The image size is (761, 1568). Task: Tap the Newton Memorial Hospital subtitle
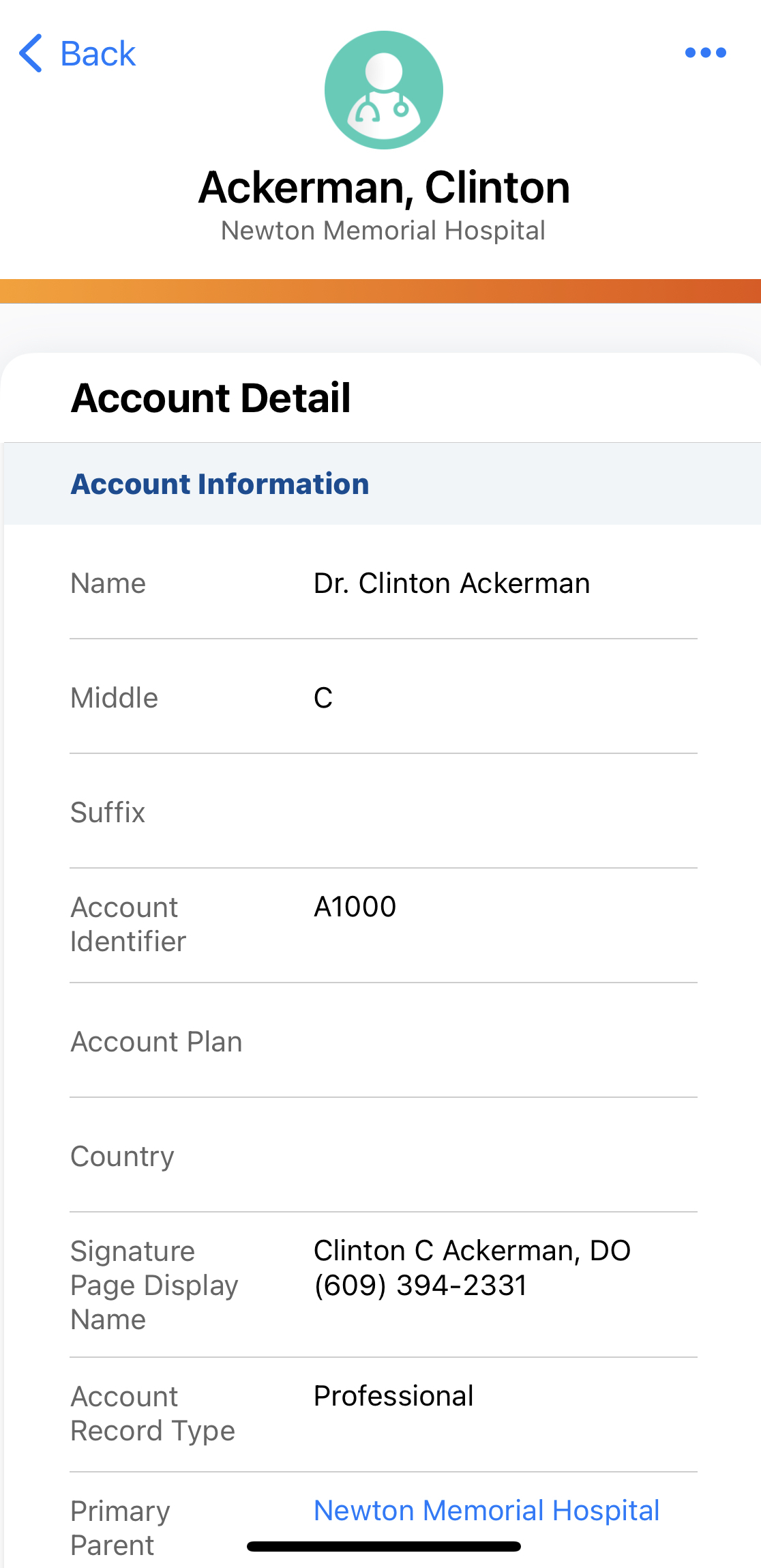pyautogui.click(x=383, y=231)
